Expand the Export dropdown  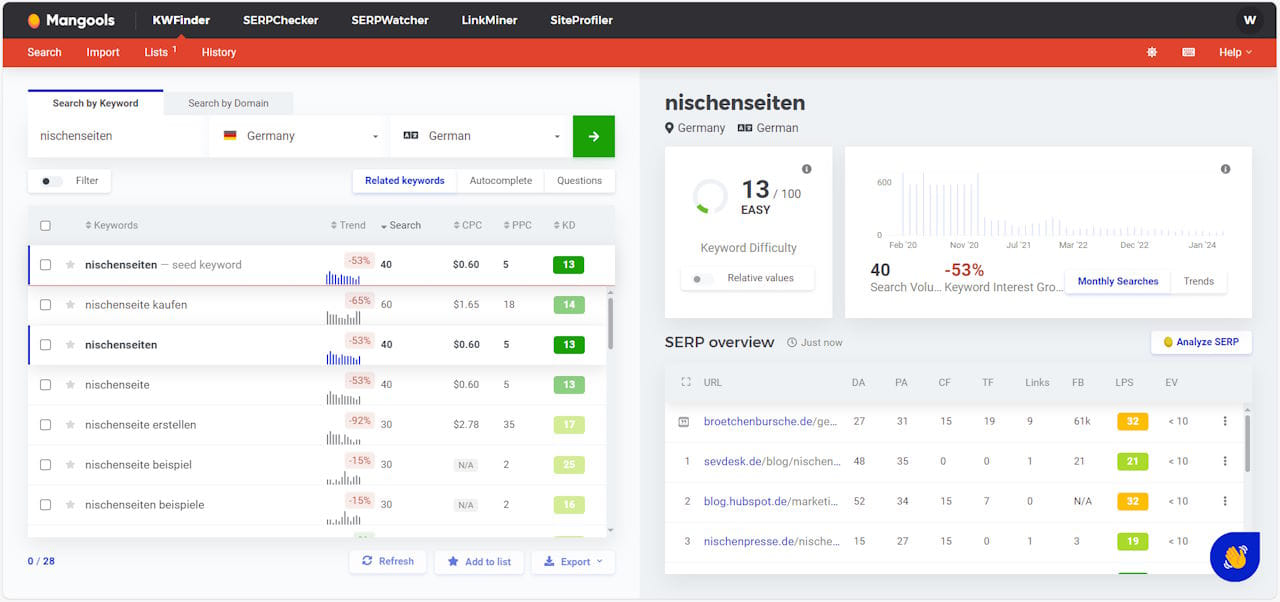[573, 562]
